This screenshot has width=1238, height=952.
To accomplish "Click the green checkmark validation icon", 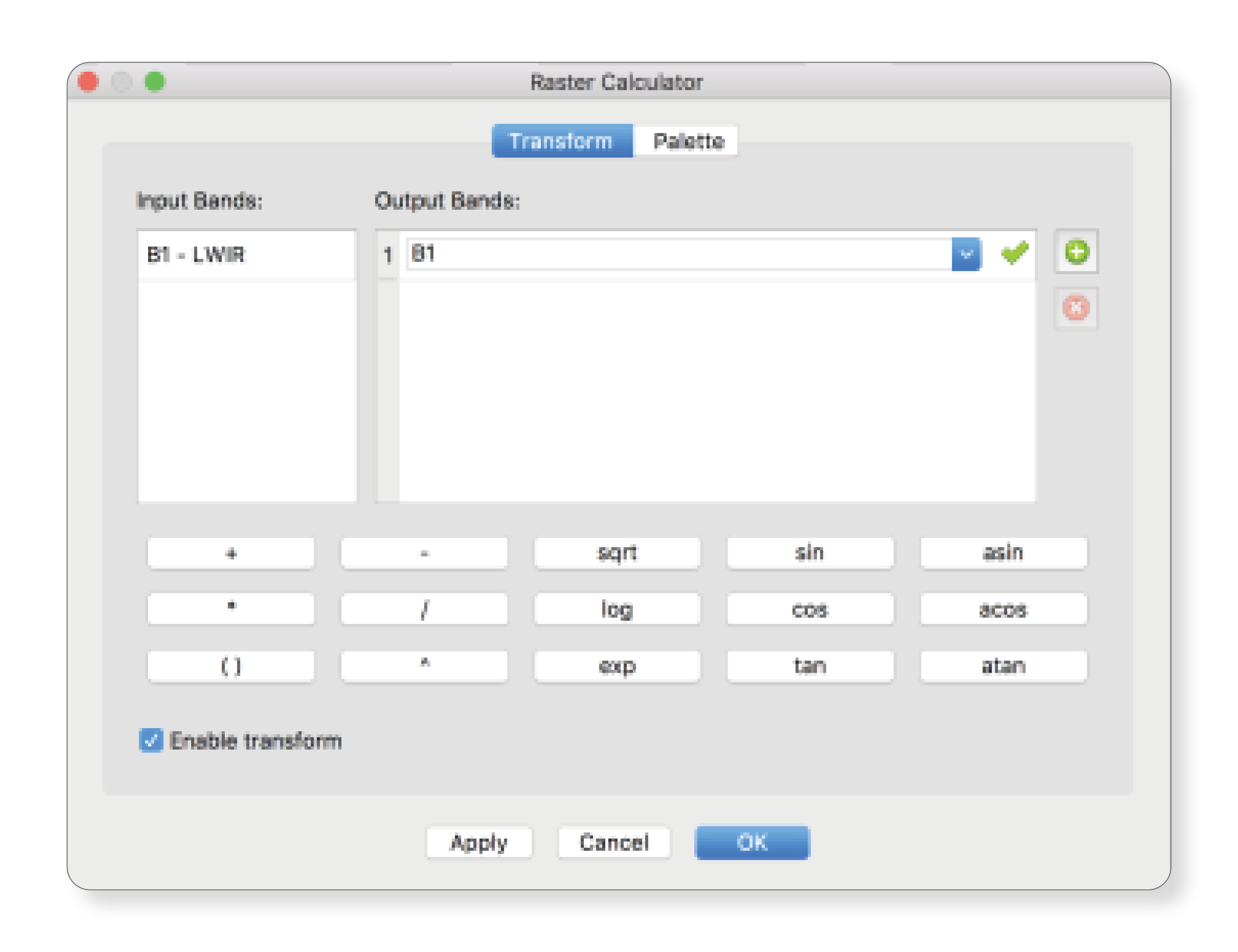I will tap(1014, 253).
